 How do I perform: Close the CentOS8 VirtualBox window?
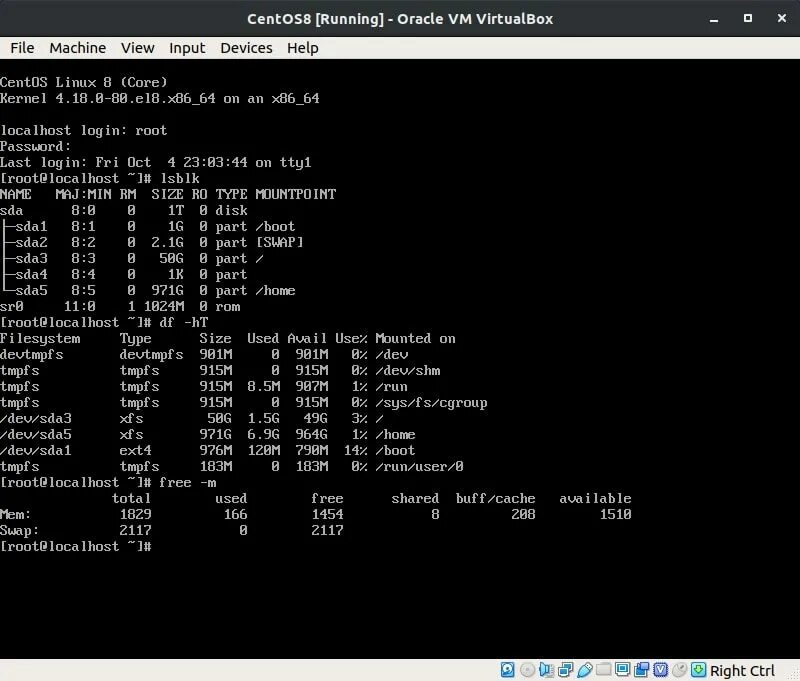point(782,18)
